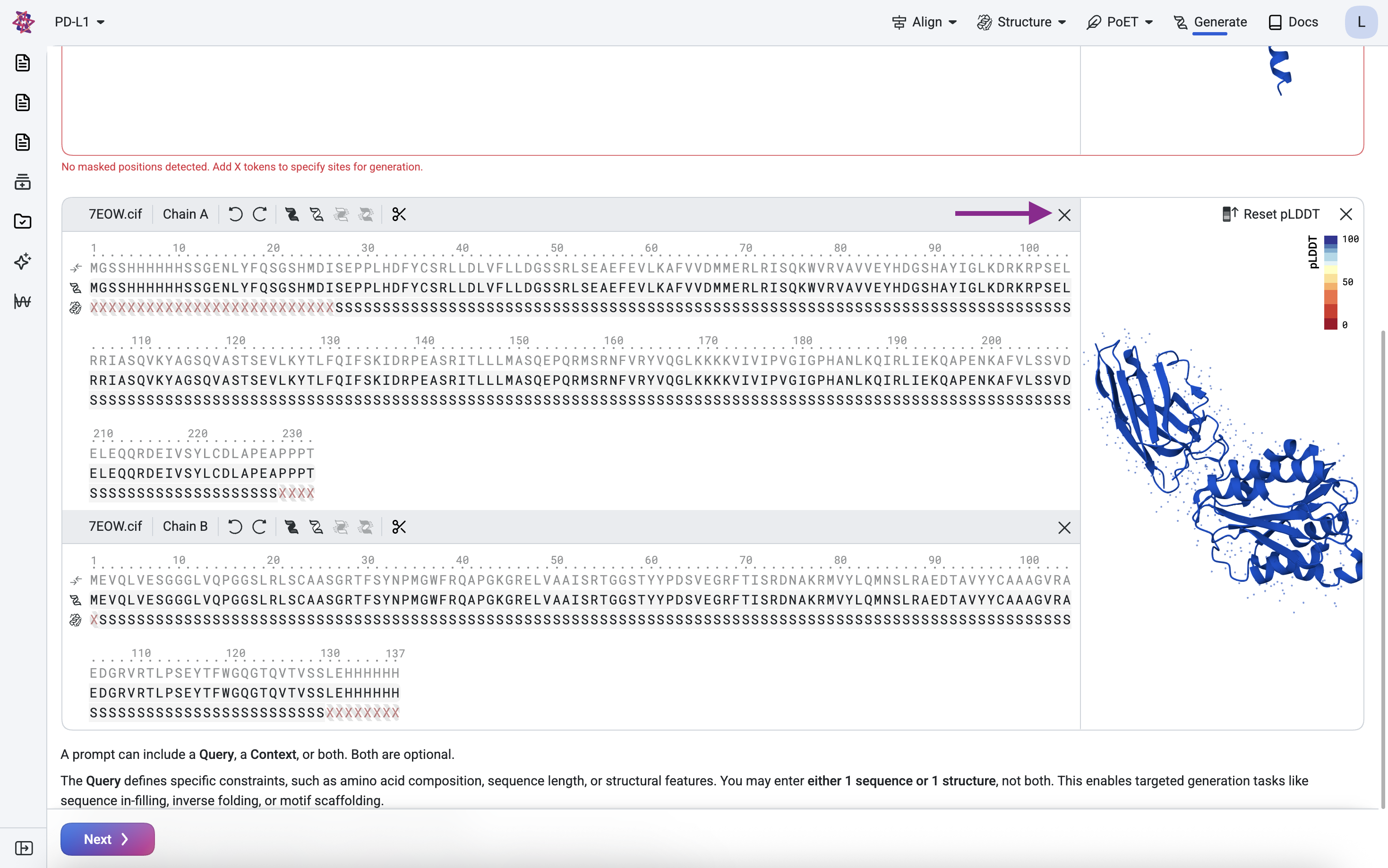Click the second greyed structure mask icon, Chain A
Image resolution: width=1388 pixels, height=868 pixels.
(366, 215)
